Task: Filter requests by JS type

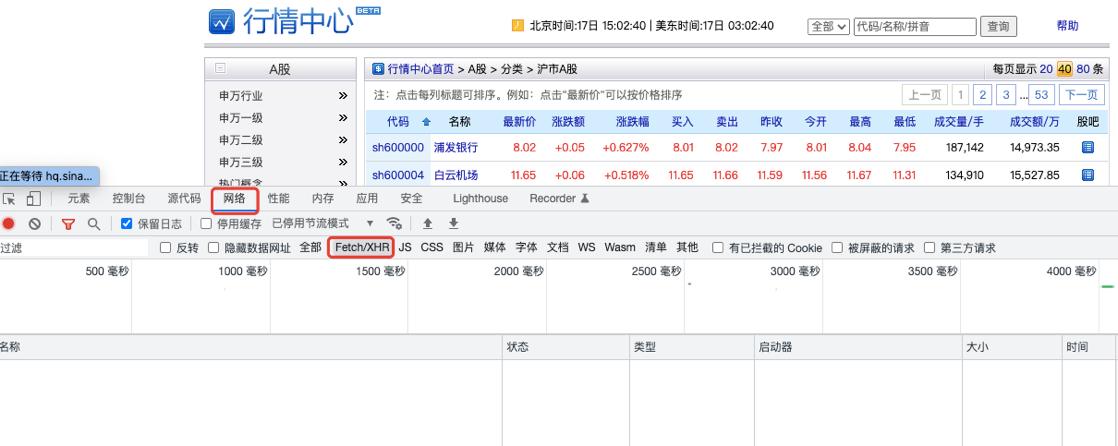Action: coord(405,248)
